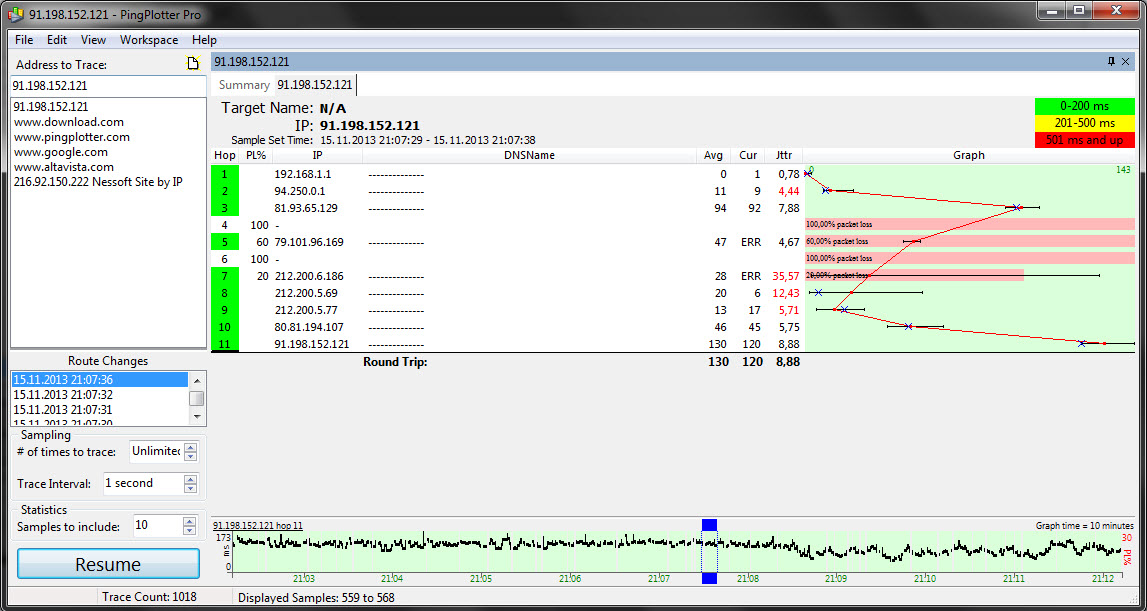The width and height of the screenshot is (1147, 611).
Task: Click the red jitter value 35,57
Action: (x=786, y=276)
